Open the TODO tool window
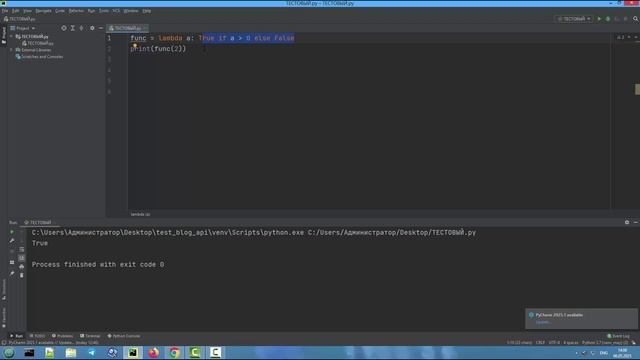Screen dimensions: 640x360 click(37, 336)
